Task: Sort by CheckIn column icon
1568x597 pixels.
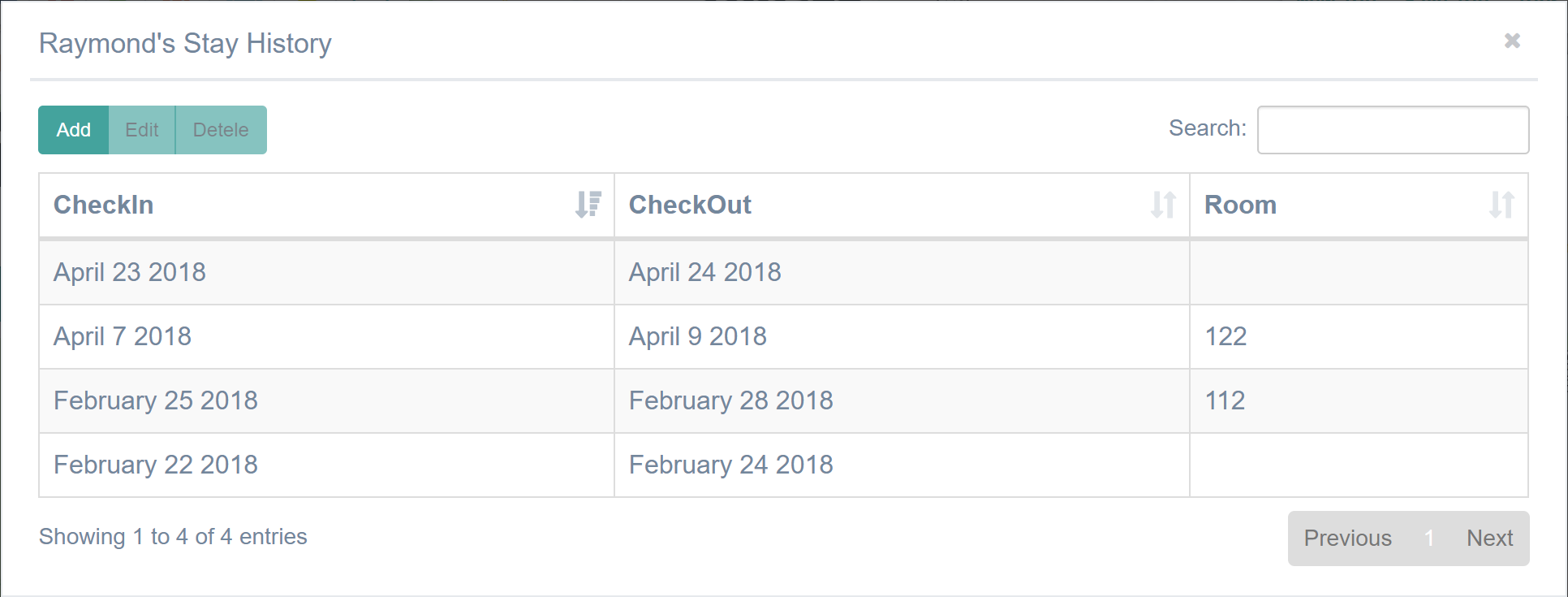Action: pos(588,205)
